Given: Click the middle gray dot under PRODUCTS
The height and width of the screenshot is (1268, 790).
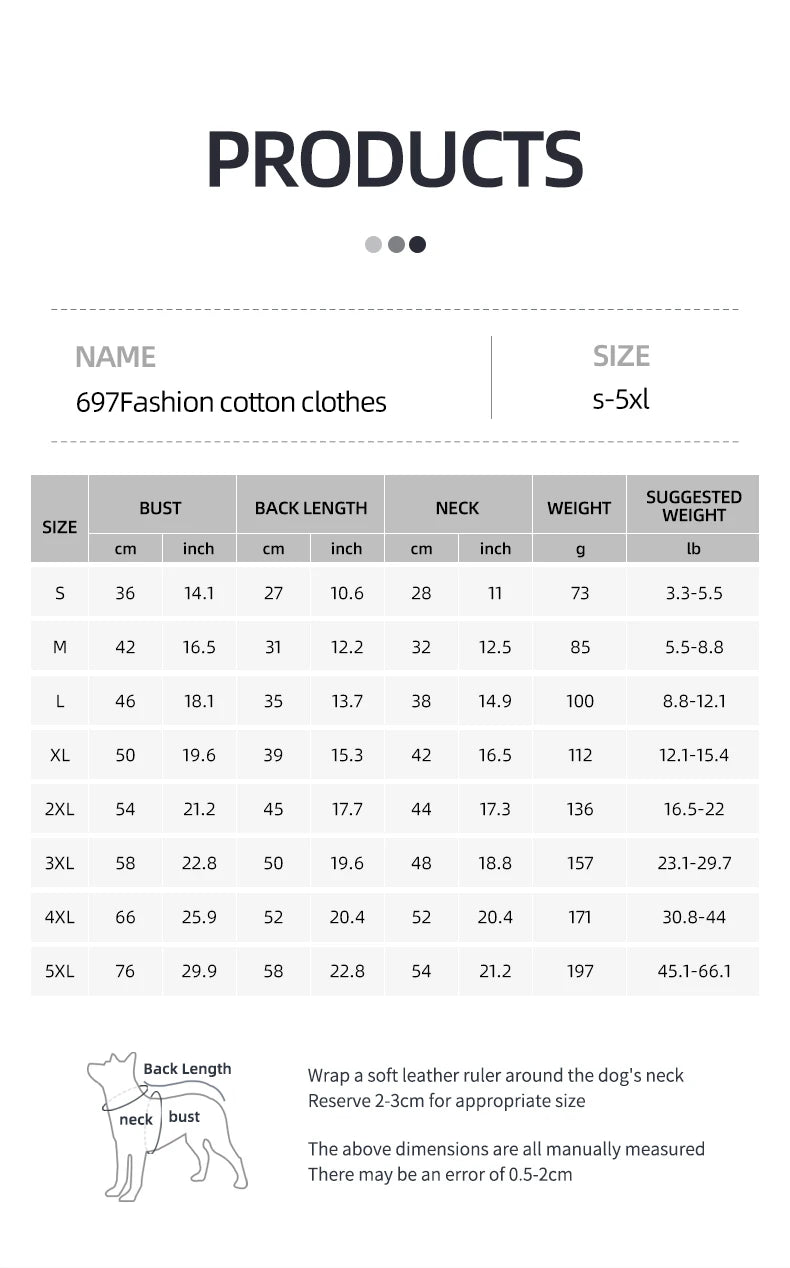Looking at the screenshot, I should coord(396,244).
